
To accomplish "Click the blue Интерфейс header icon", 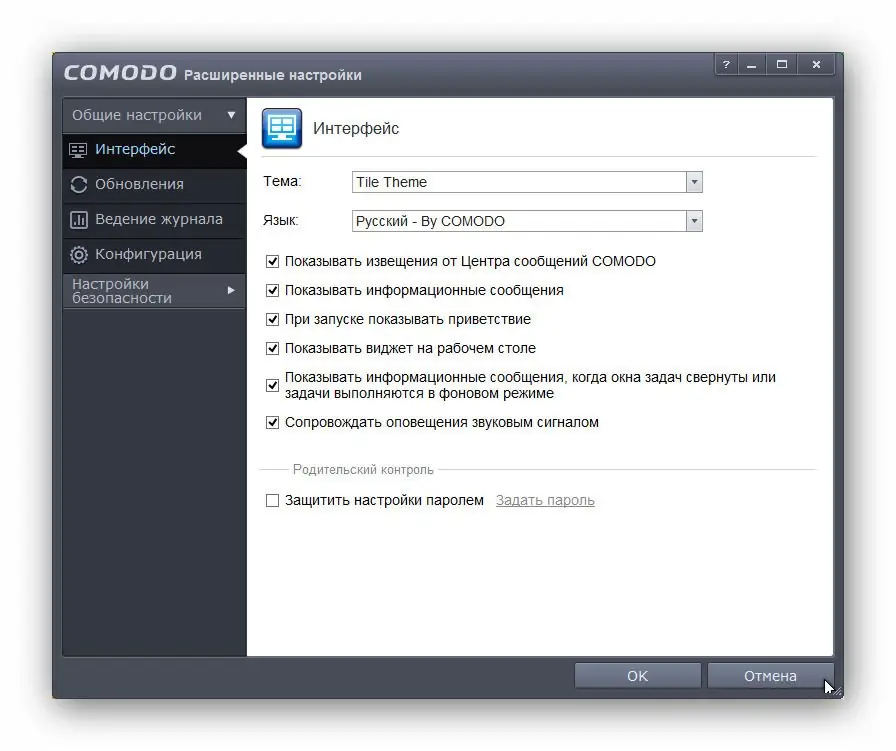I will coord(281,128).
